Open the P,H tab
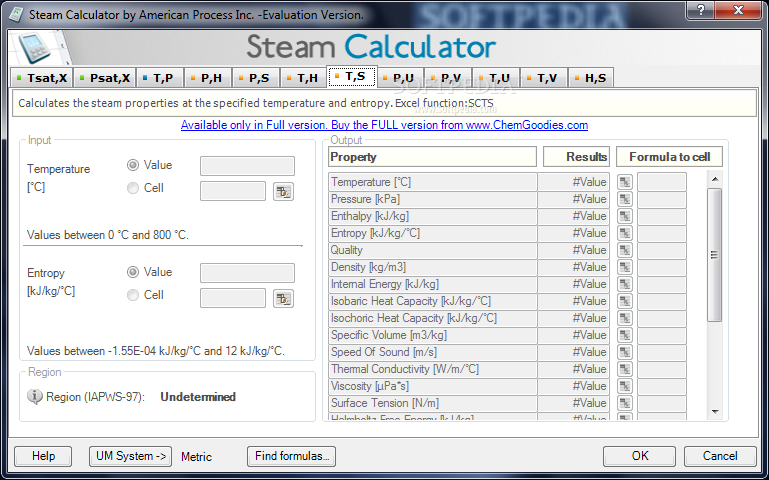The image size is (769, 480). pyautogui.click(x=207, y=78)
